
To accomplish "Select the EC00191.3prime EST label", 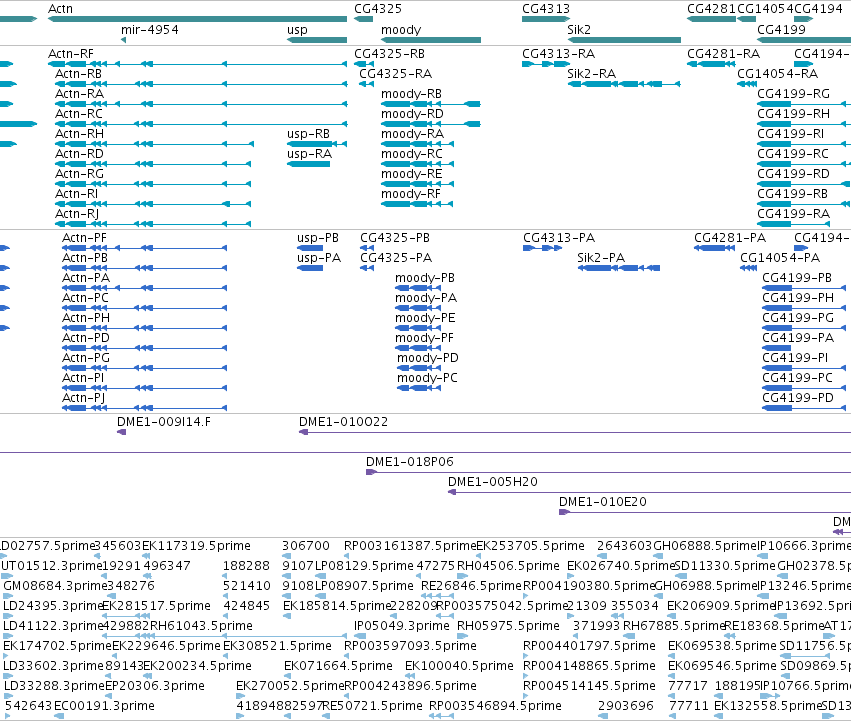I will click(104, 706).
